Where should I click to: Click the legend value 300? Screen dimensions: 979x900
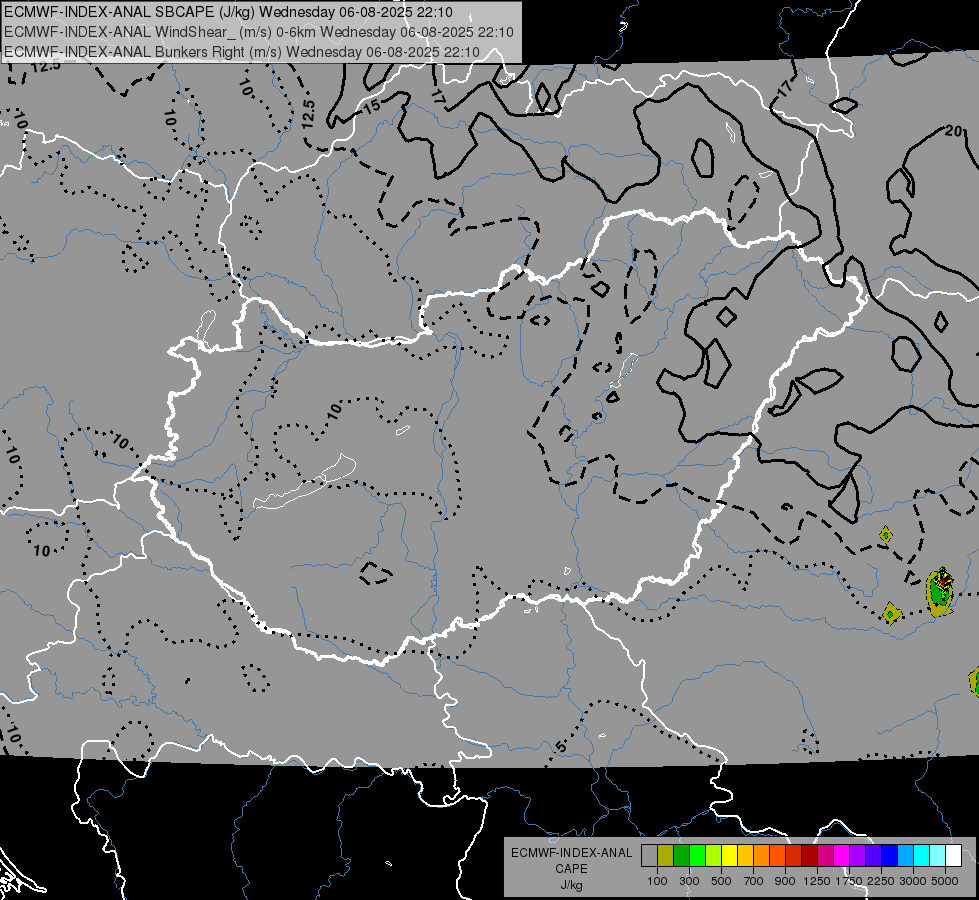click(689, 881)
